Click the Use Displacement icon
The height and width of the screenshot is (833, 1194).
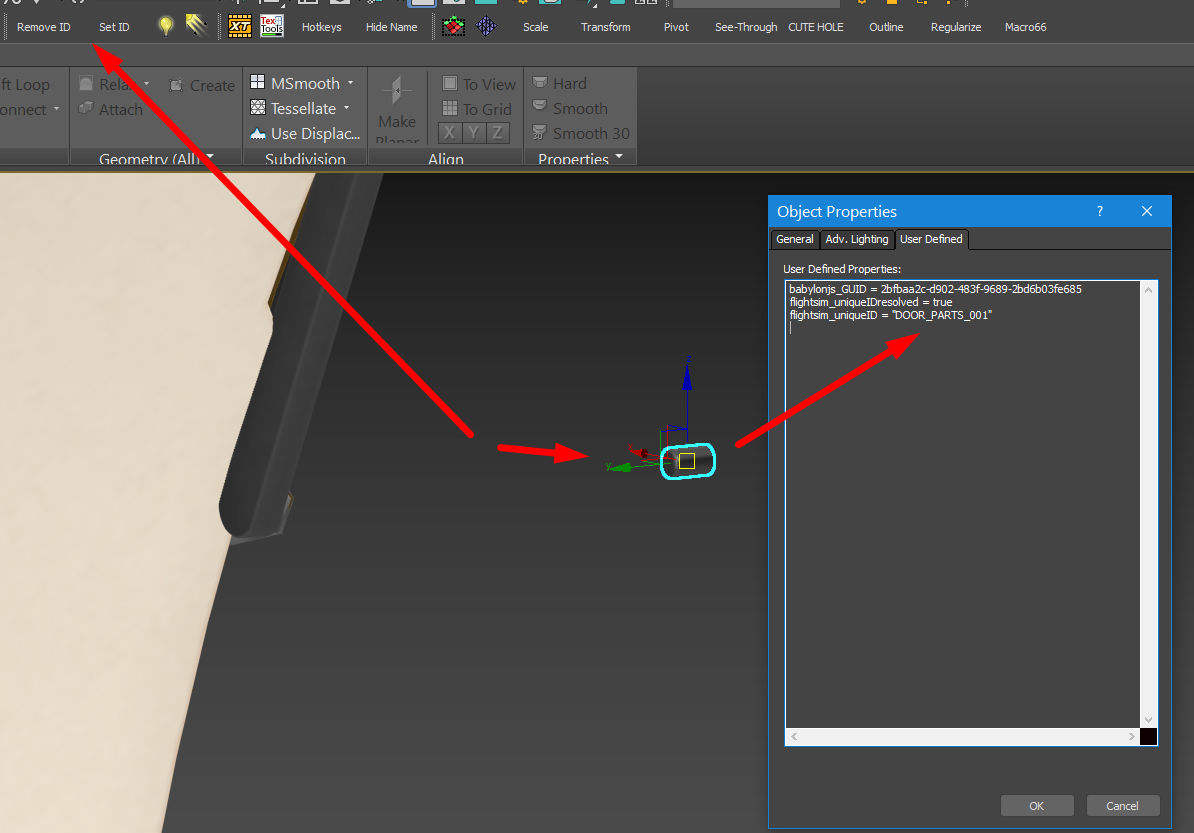(258, 133)
